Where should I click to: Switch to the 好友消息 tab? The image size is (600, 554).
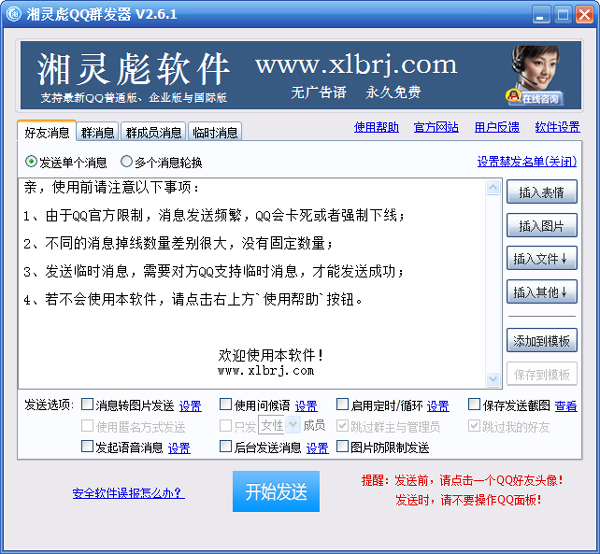tap(47, 132)
